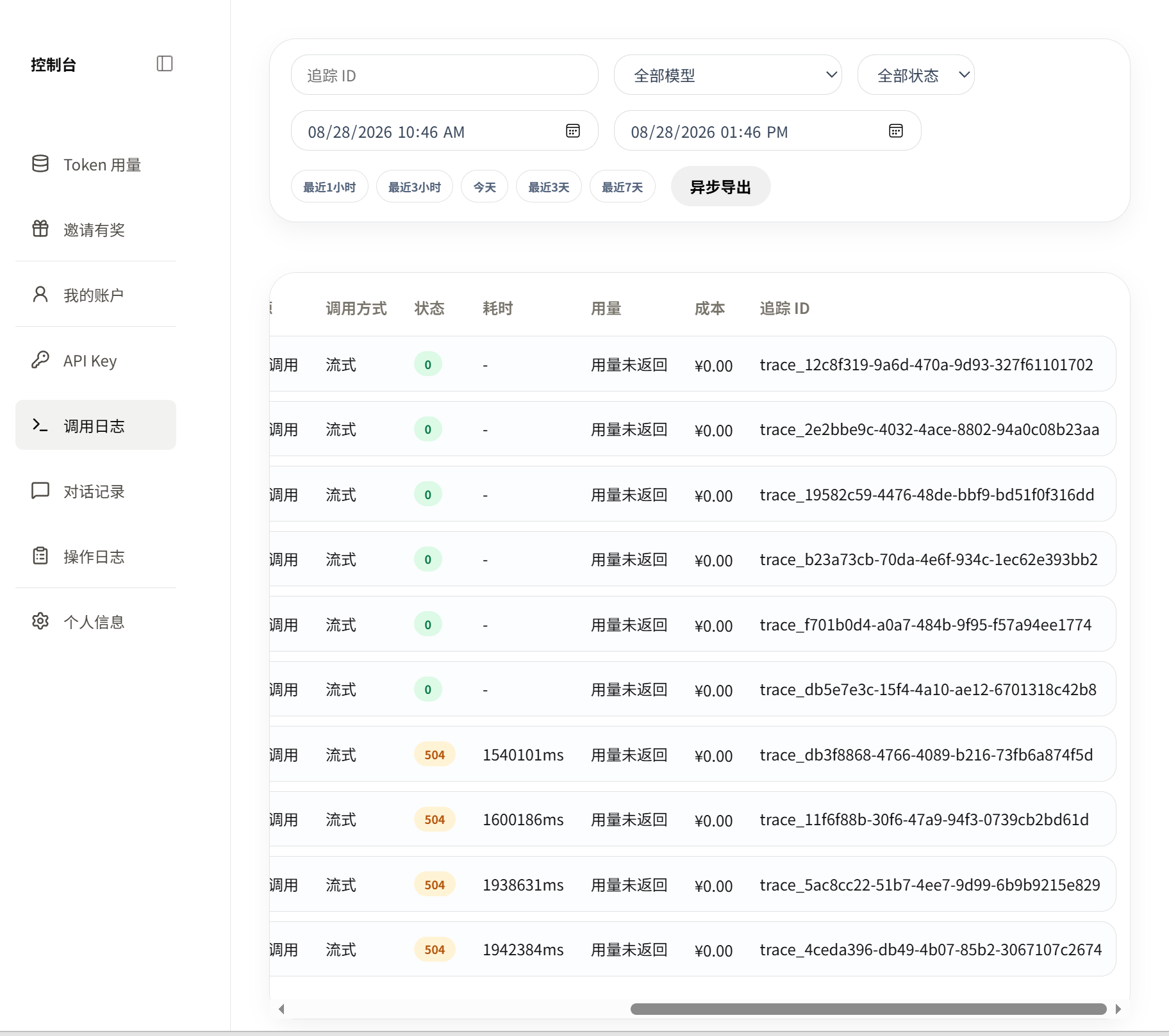Viewport: 1169px width, 1036px height.
Task: Click the 504 status badge in 1540101ms row
Action: point(435,755)
